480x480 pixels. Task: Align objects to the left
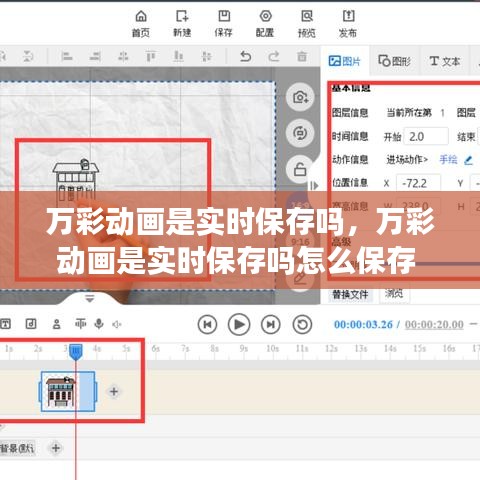[67, 56]
